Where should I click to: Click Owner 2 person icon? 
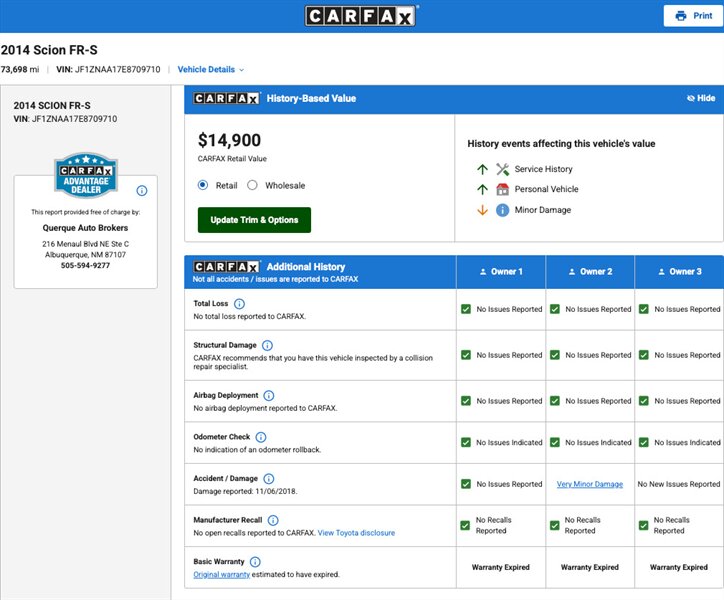(572, 272)
